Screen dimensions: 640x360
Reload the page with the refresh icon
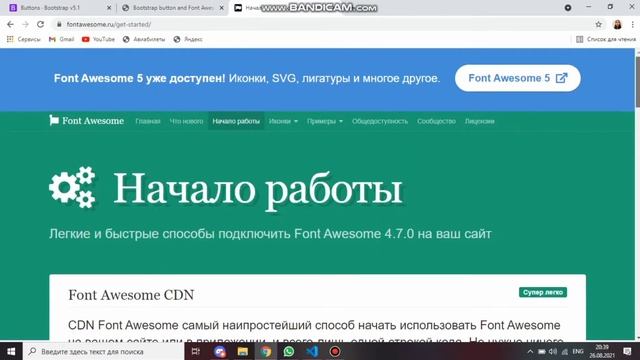coord(40,24)
